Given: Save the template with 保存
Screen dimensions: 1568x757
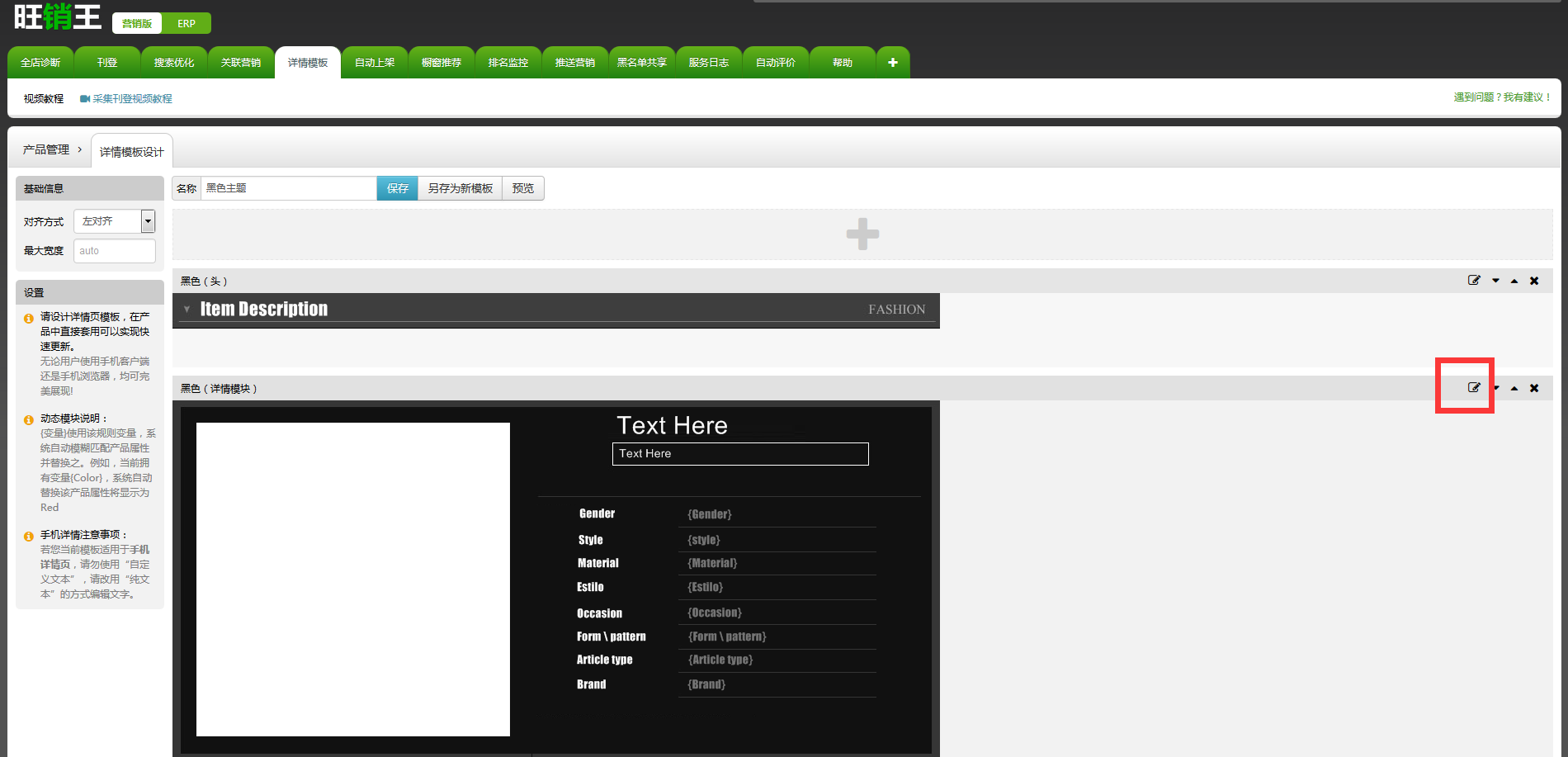Looking at the screenshot, I should pyautogui.click(x=398, y=188).
